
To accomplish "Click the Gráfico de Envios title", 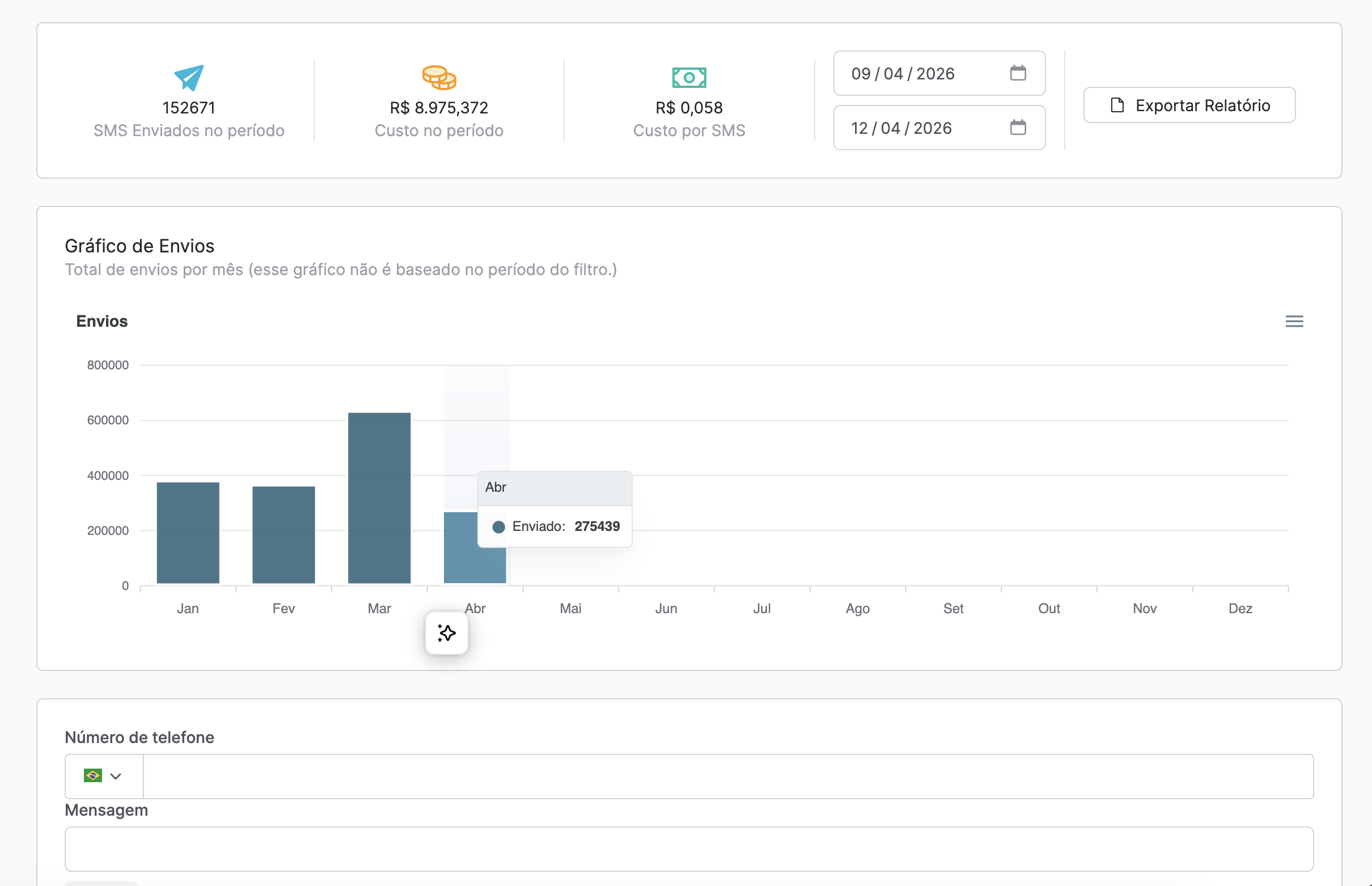I will [139, 246].
